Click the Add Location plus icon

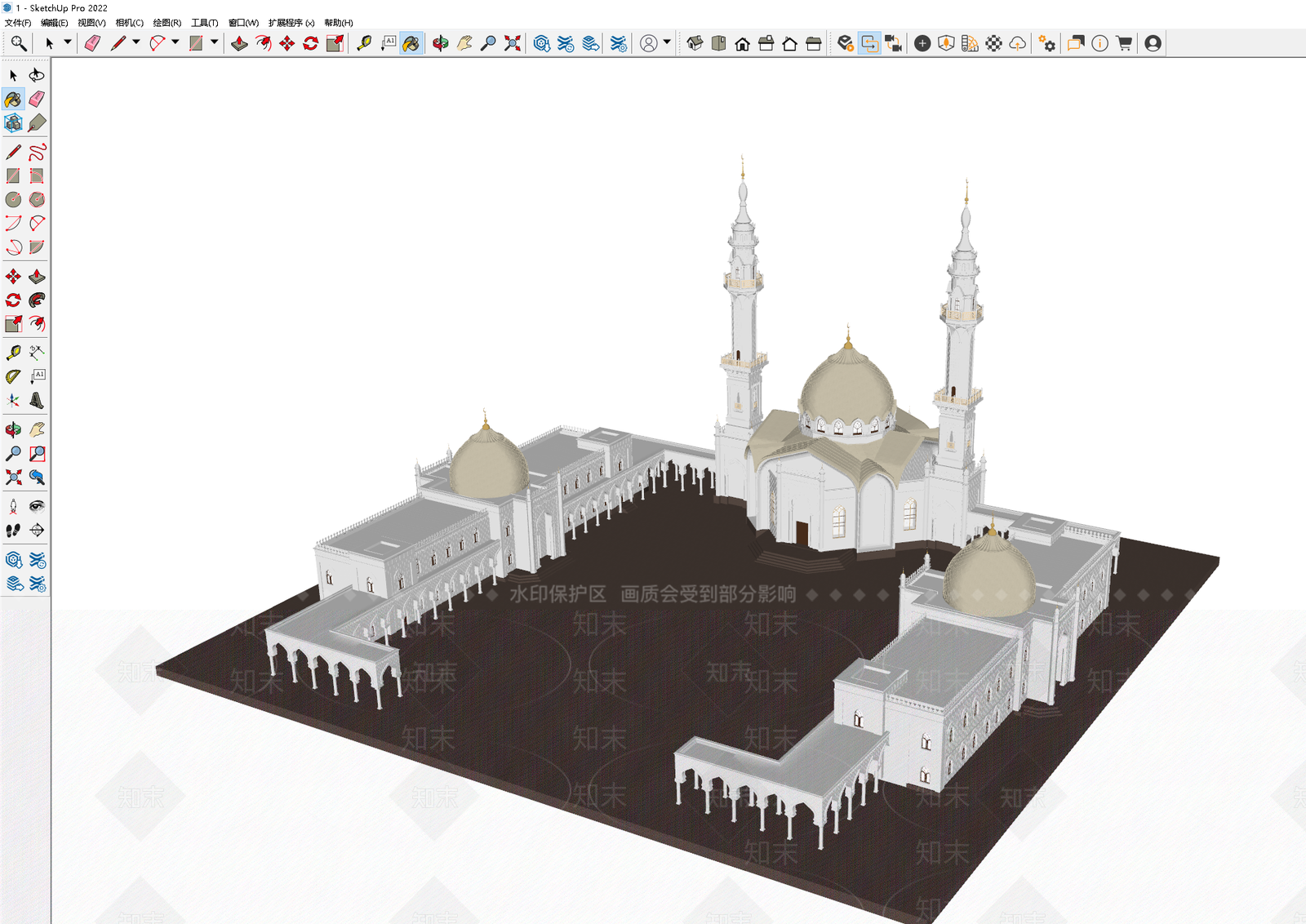[922, 43]
